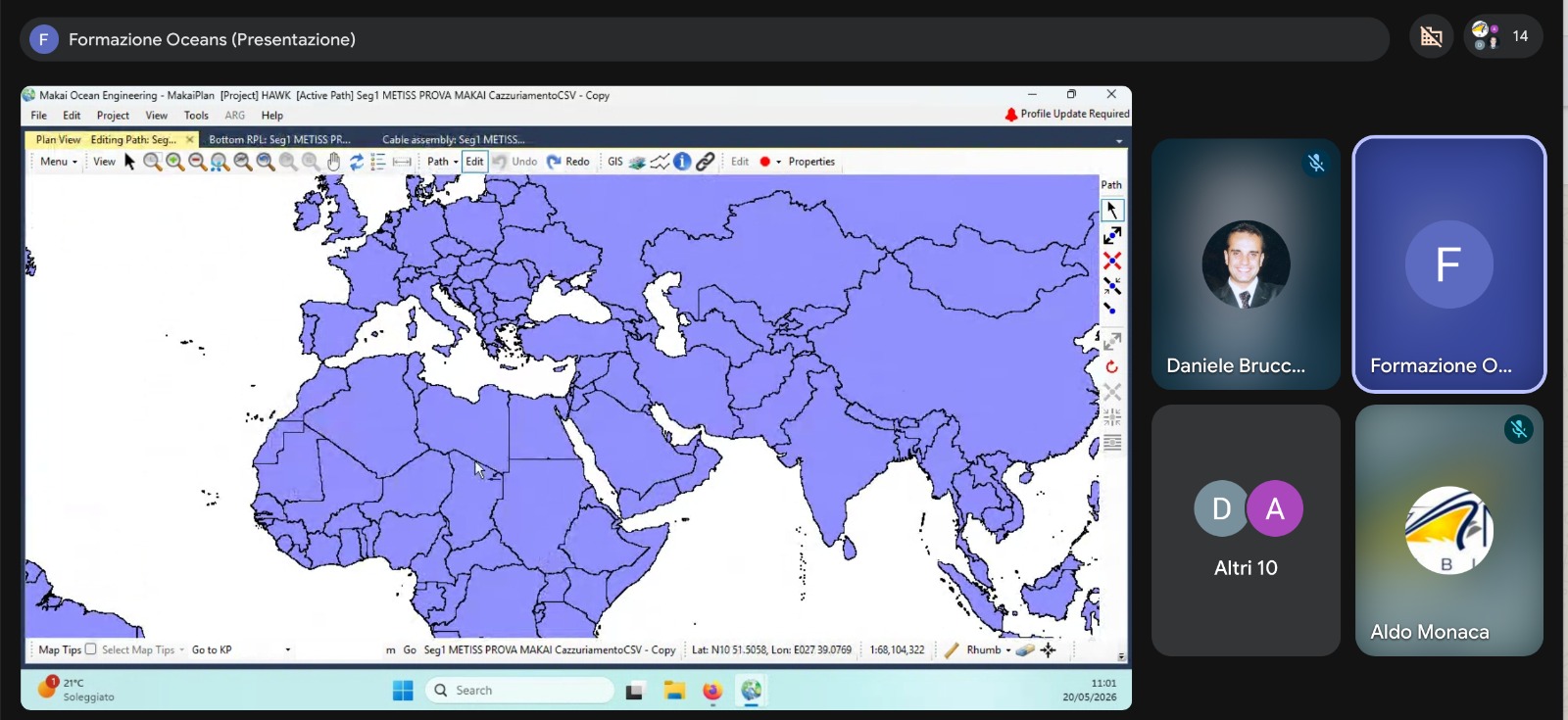1568x720 pixels.
Task: Click the Redo button
Action: (568, 162)
